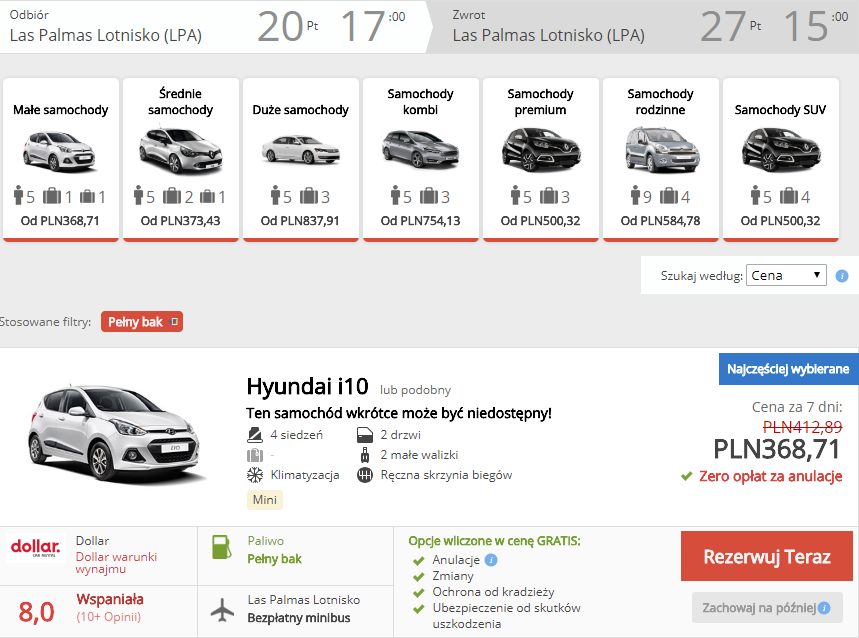
Task: Click the Najczęściej wybierane badge
Action: click(x=788, y=369)
